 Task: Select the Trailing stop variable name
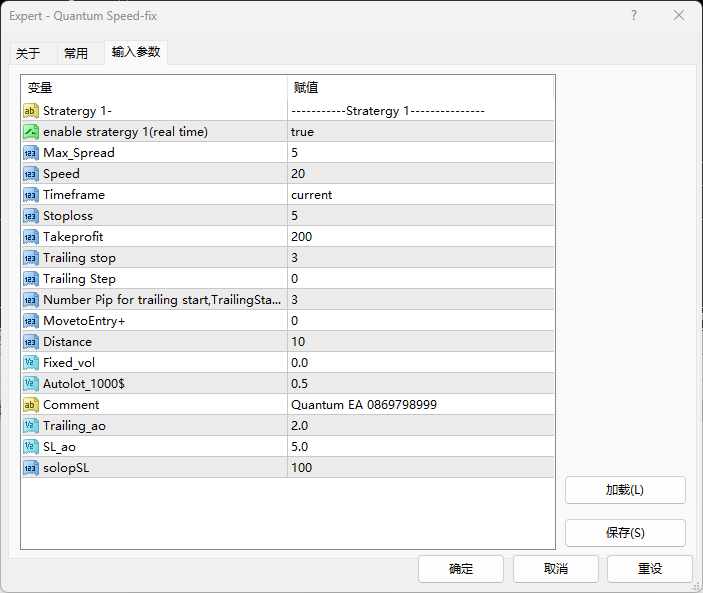point(79,258)
